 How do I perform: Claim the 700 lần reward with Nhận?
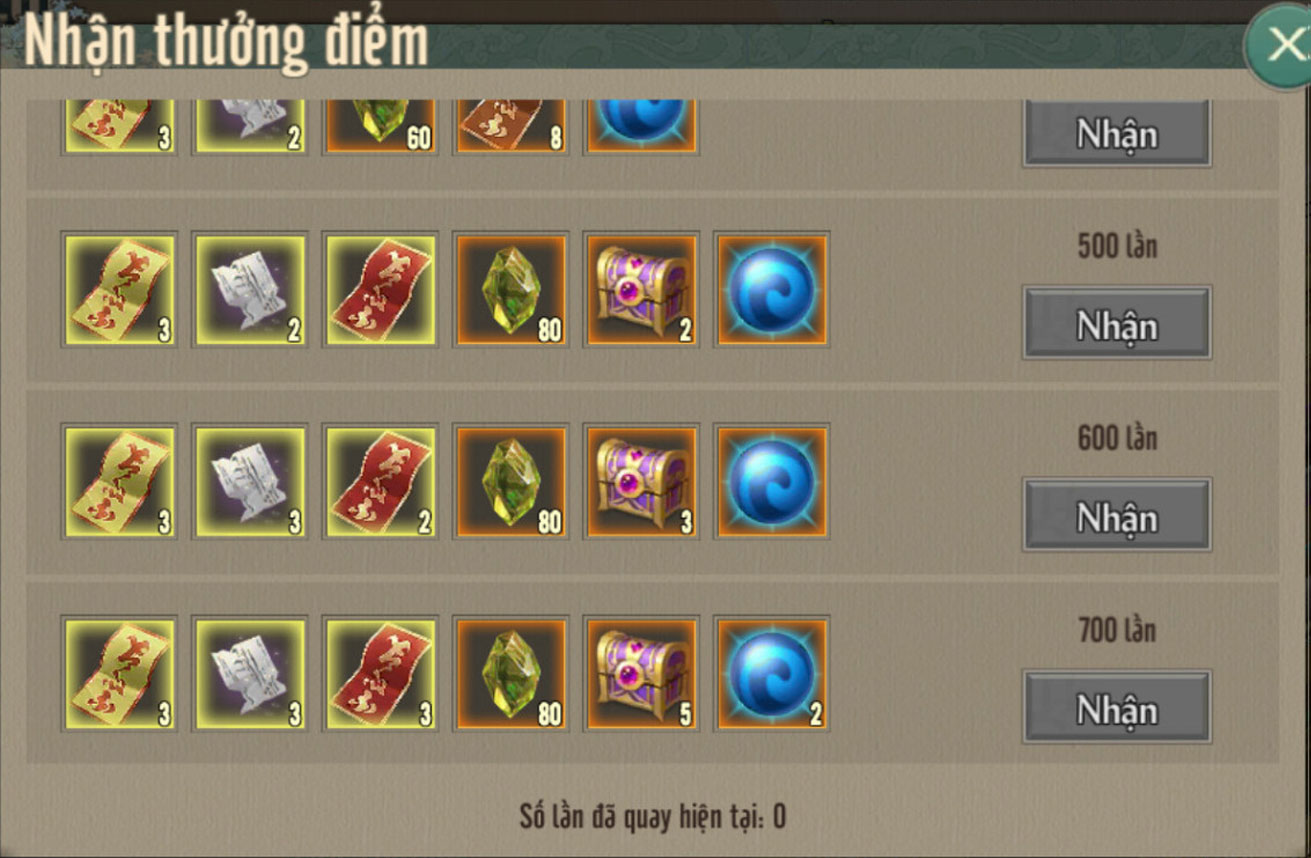pos(1116,707)
